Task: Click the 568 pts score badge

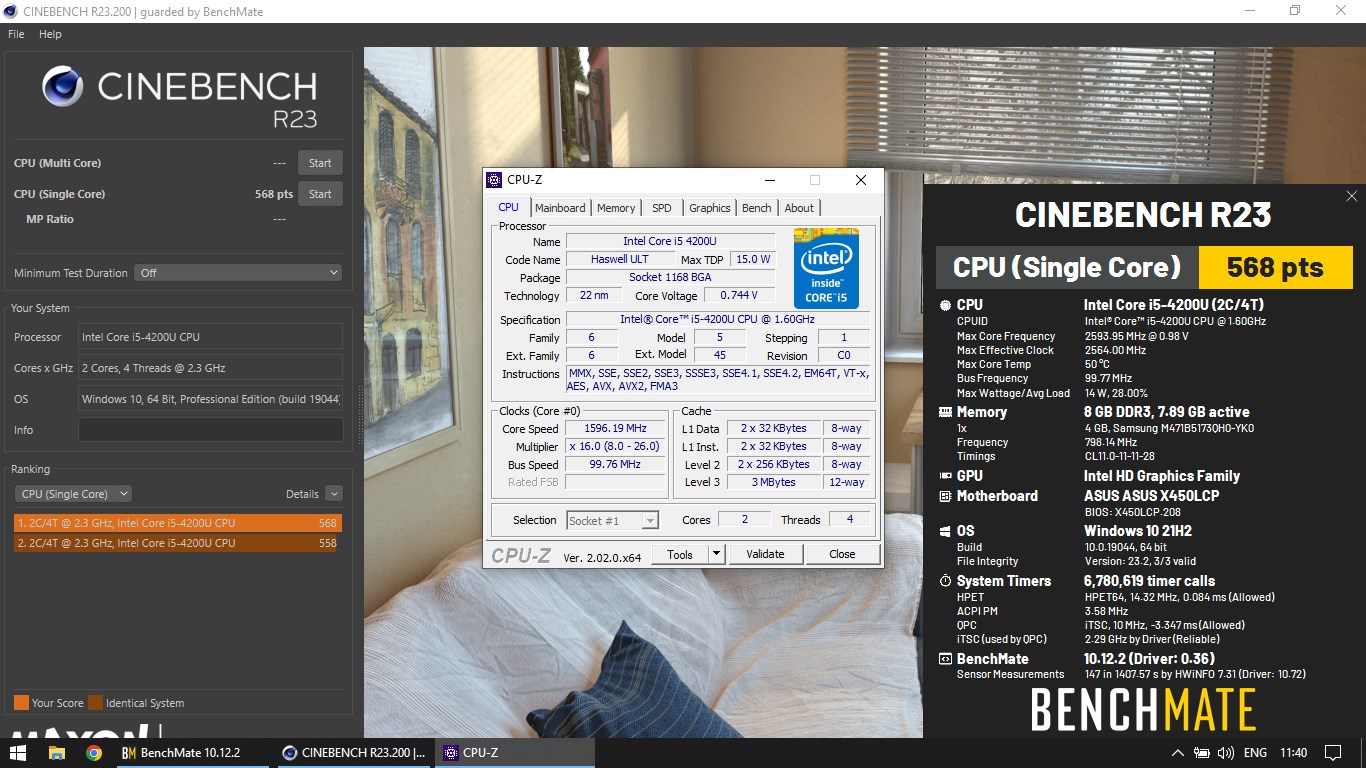Action: 1274,268
